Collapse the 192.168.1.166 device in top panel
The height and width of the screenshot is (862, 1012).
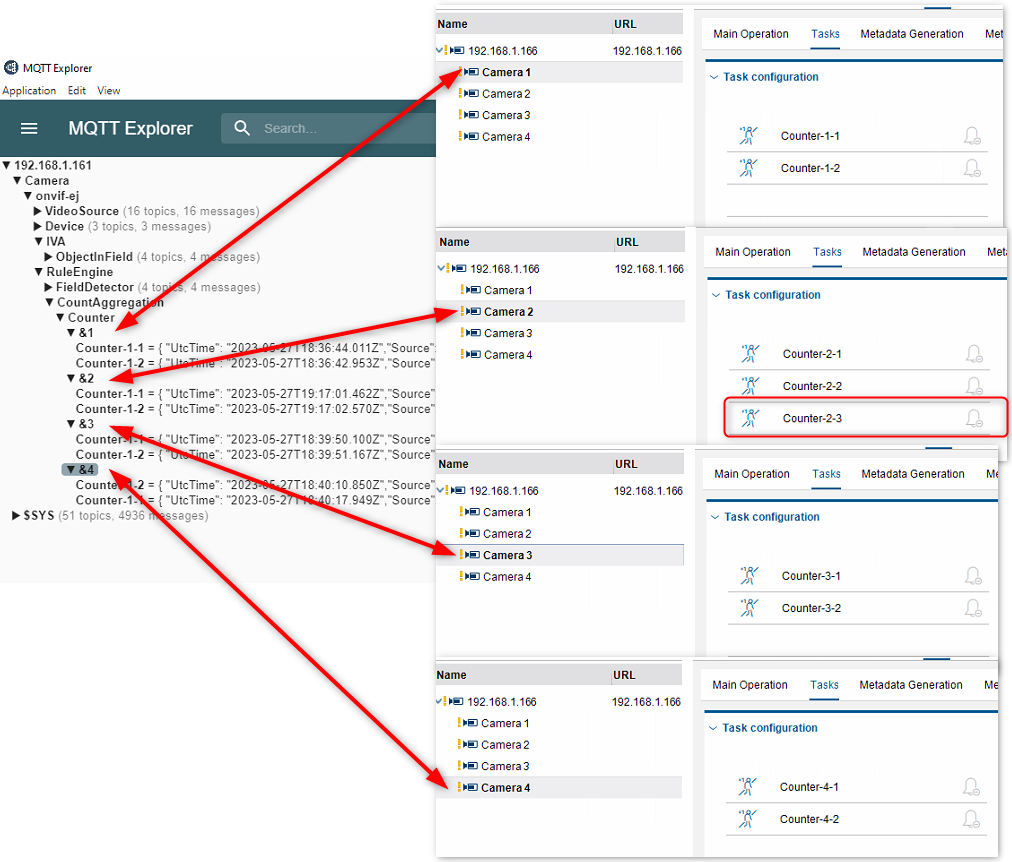click(439, 50)
